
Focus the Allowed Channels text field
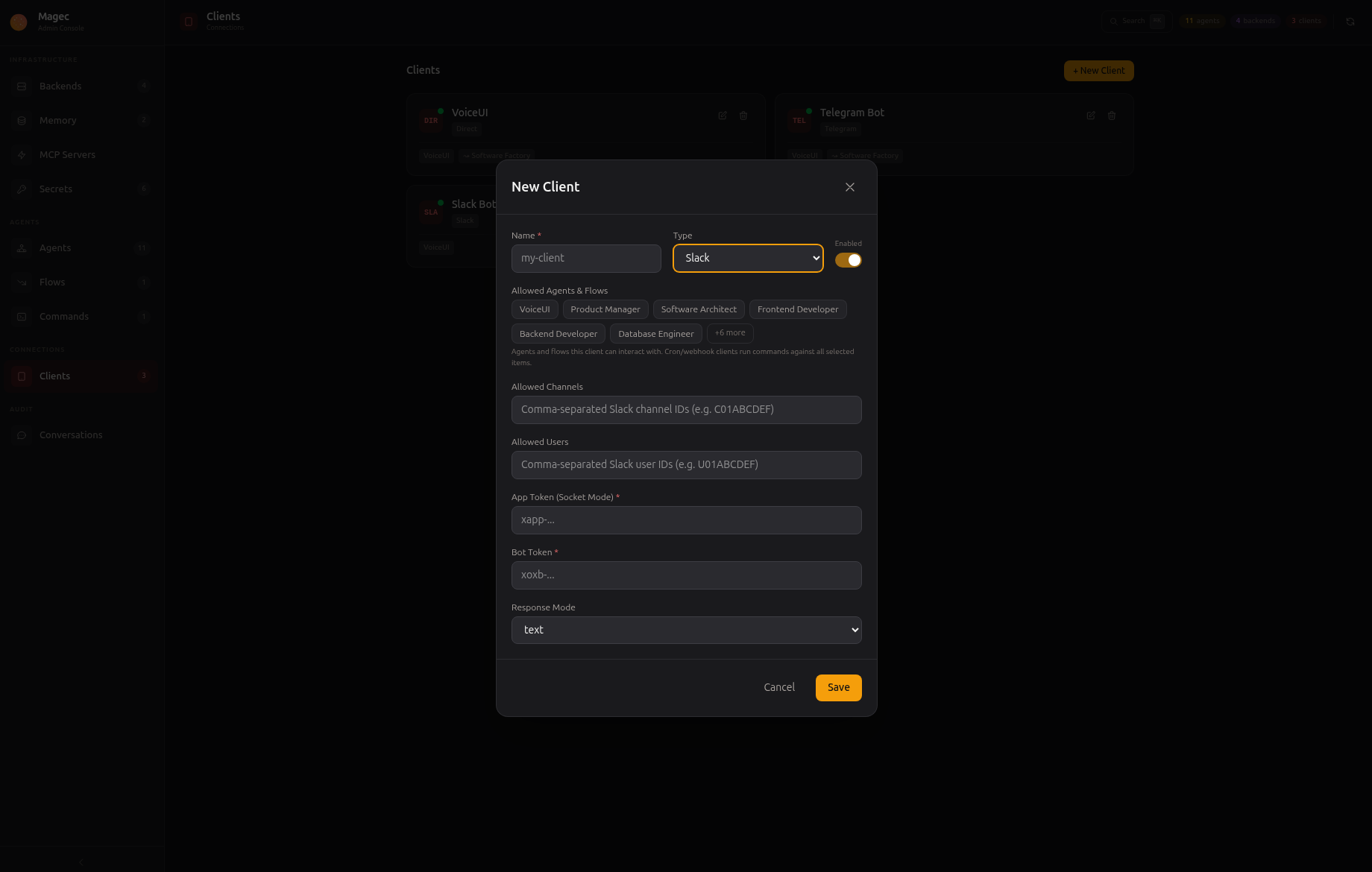click(686, 410)
